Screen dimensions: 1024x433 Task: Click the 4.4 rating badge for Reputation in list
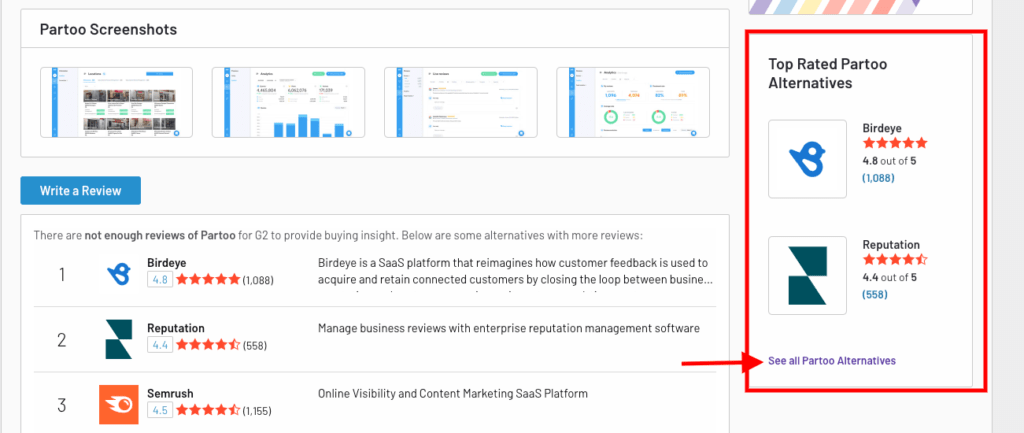pos(160,345)
